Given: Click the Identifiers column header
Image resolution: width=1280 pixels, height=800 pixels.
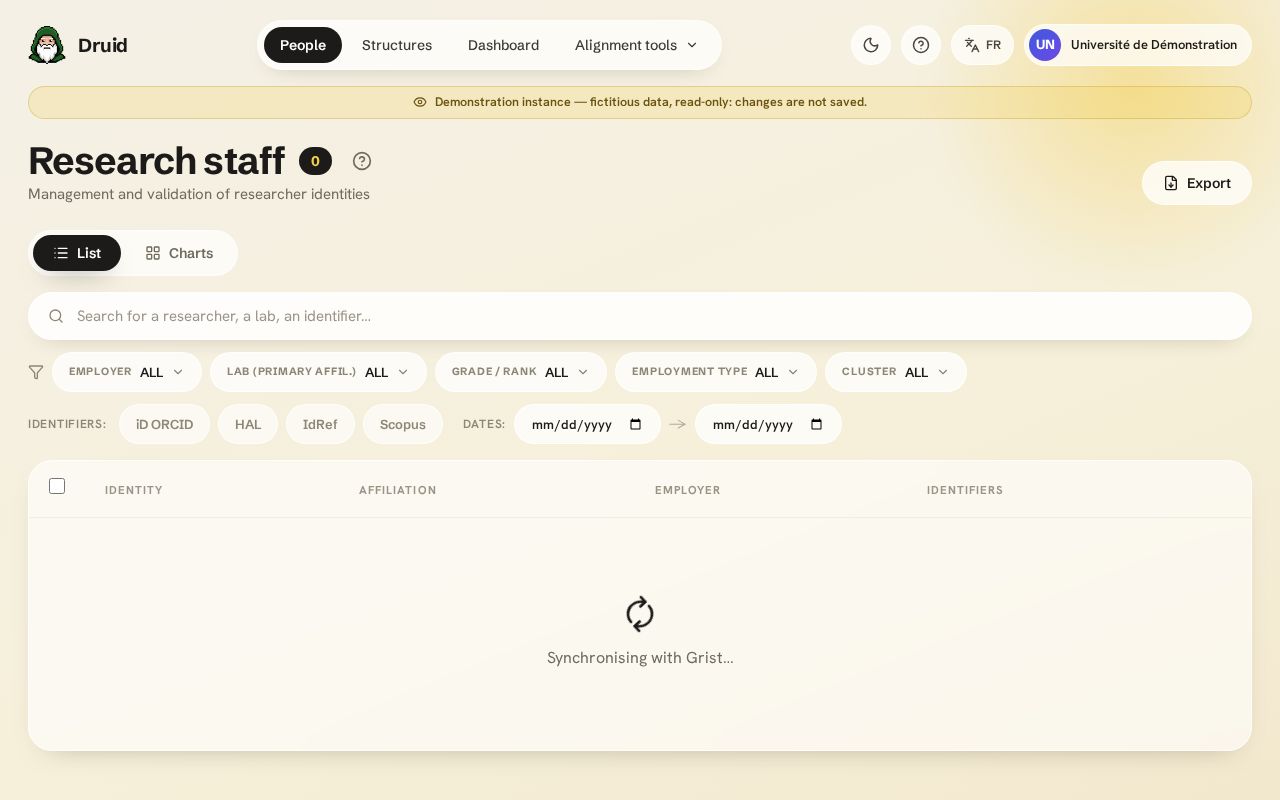Looking at the screenshot, I should [x=965, y=490].
